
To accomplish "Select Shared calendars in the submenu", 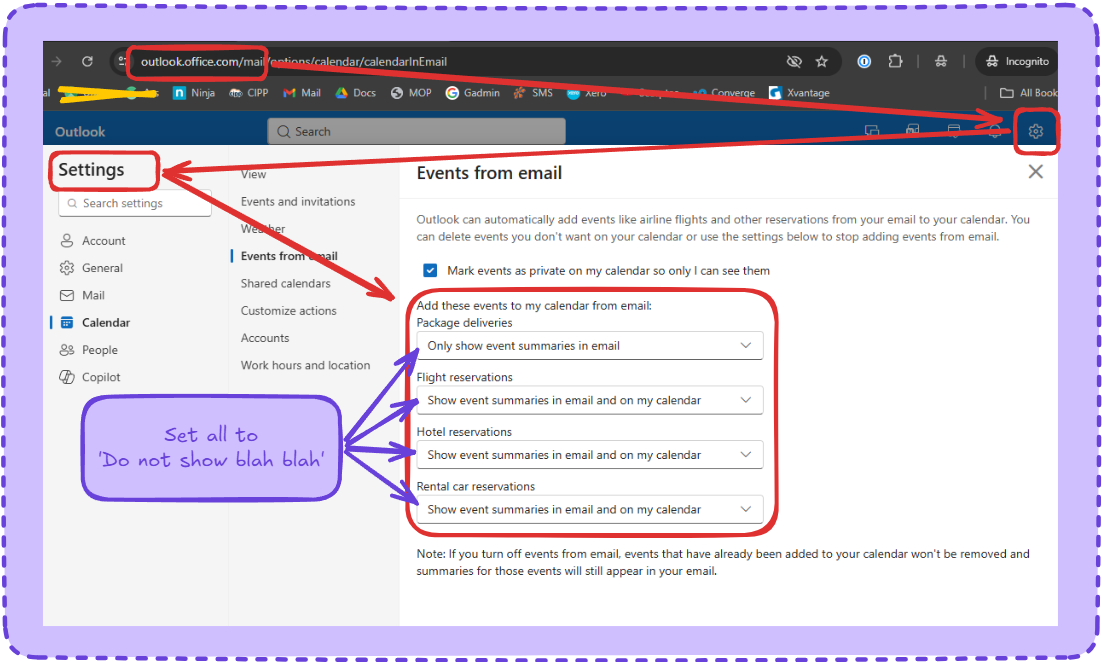I will tap(285, 284).
